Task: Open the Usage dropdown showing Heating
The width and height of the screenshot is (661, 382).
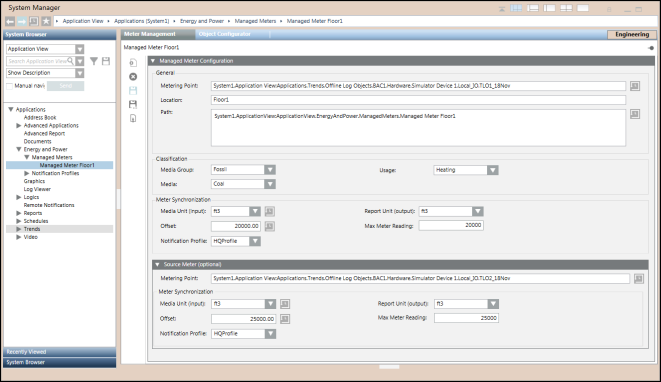Action: point(492,170)
